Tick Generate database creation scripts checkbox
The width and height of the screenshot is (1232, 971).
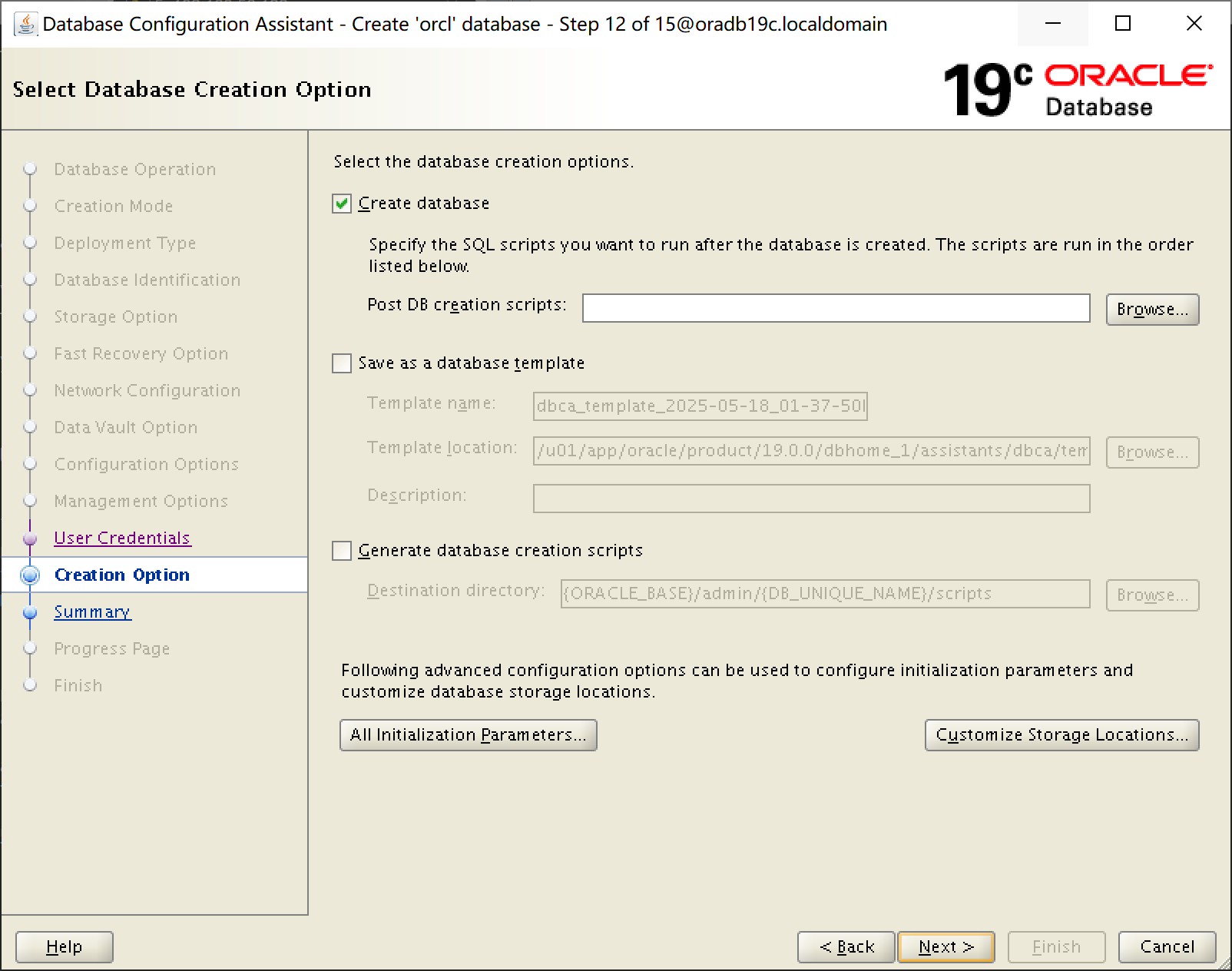pyautogui.click(x=342, y=551)
